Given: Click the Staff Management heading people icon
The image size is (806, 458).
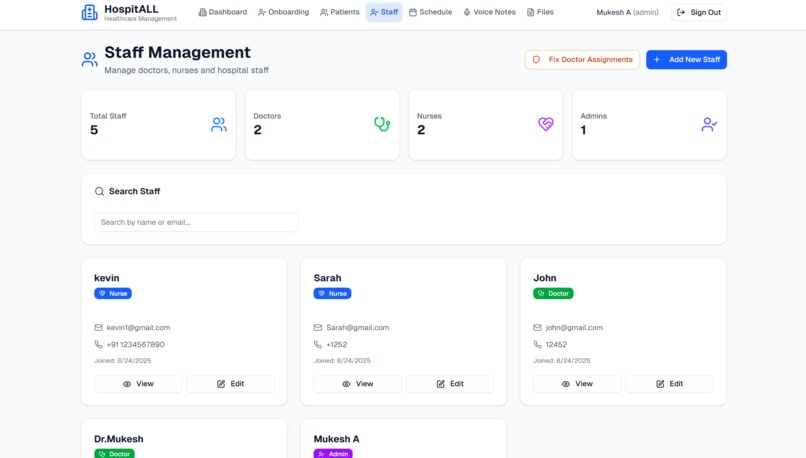Looking at the screenshot, I should [89, 59].
